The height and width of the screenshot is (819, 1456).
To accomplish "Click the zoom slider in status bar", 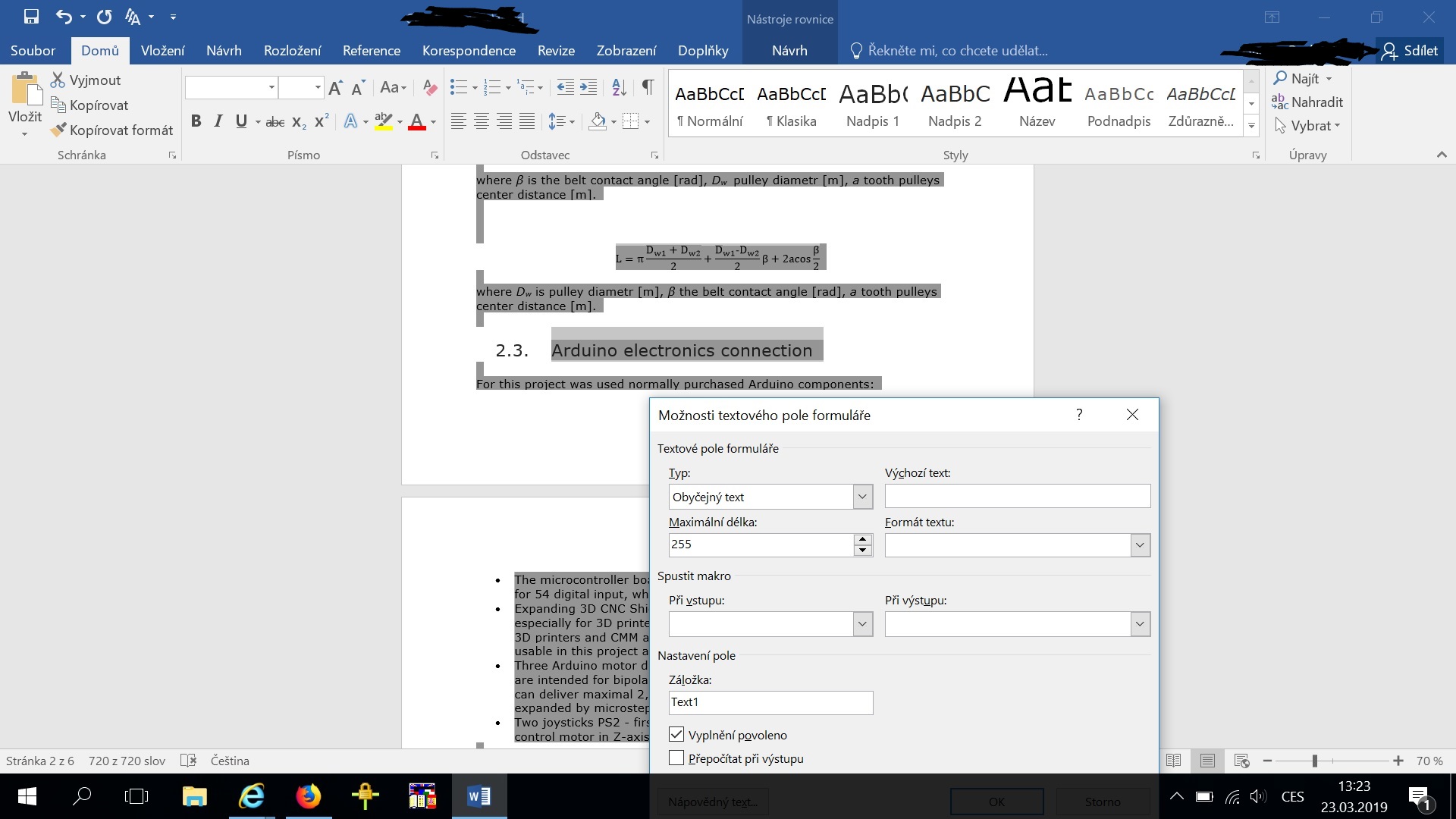I will (1315, 761).
